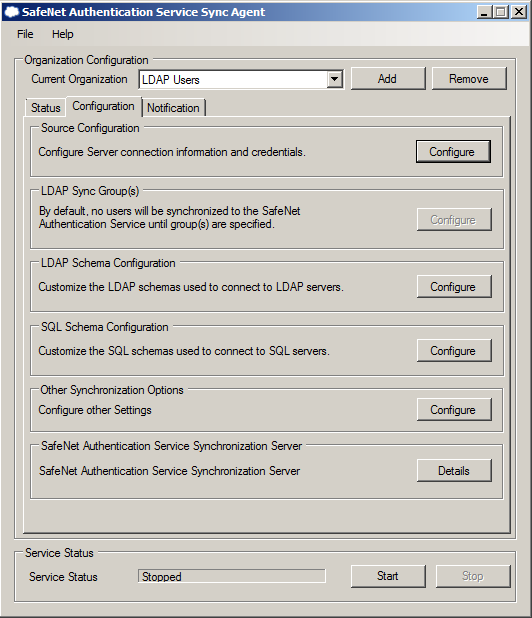This screenshot has width=532, height=618.
Task: Click Configure in LDAP Sync Group(s) section
Action: point(454,220)
